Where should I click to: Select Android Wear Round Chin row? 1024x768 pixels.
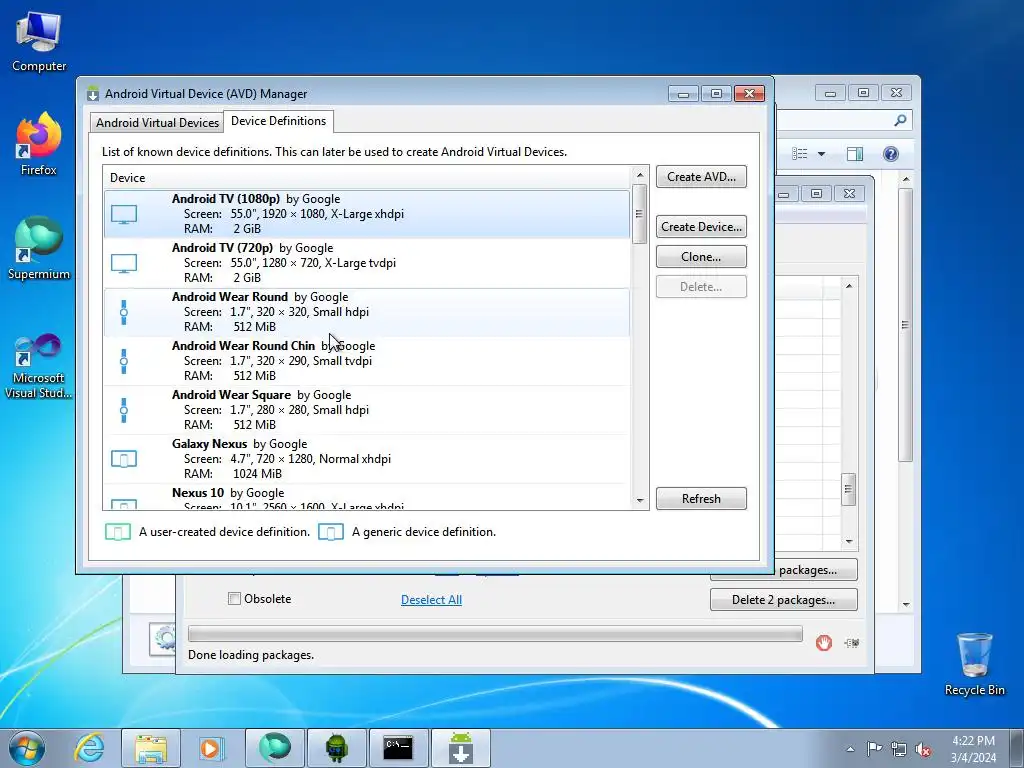click(367, 361)
